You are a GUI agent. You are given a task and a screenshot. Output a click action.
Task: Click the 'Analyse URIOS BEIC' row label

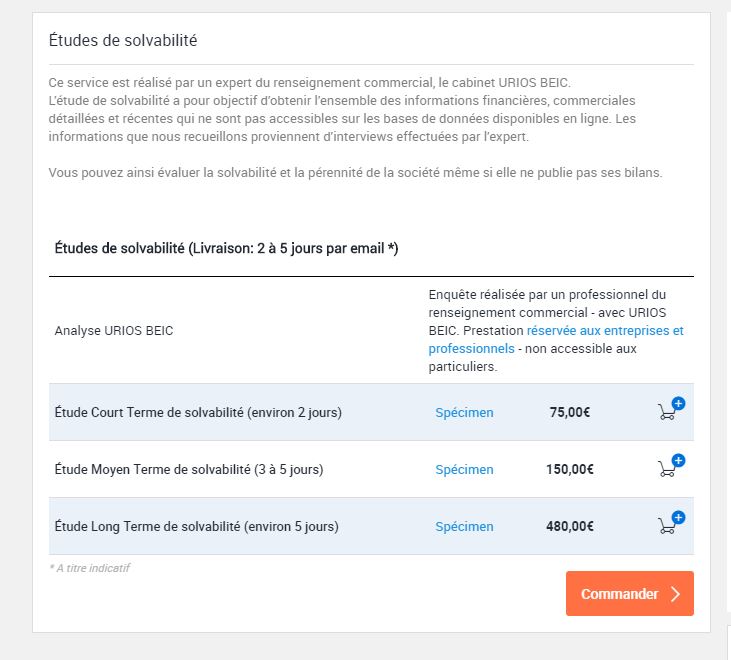[113, 330]
